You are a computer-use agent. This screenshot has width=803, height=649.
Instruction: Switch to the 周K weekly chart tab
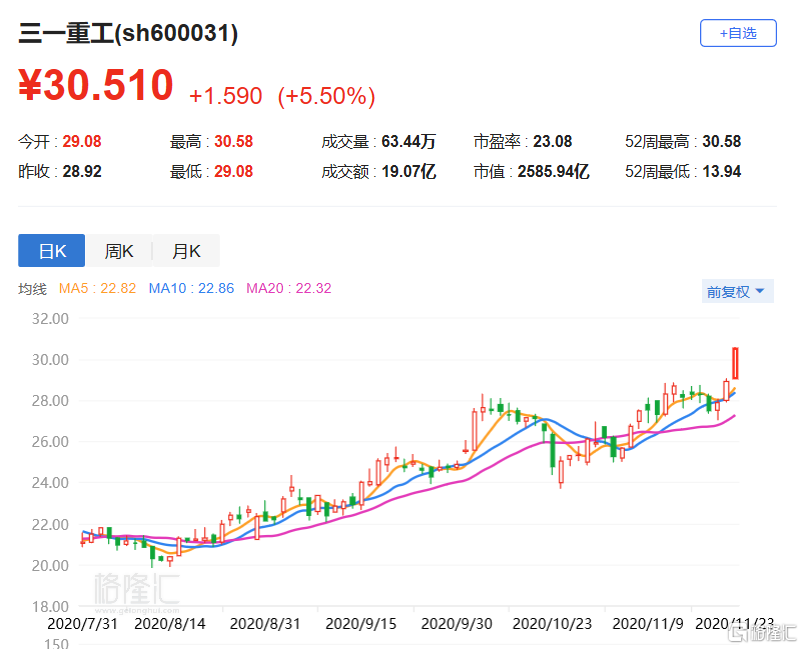(119, 251)
